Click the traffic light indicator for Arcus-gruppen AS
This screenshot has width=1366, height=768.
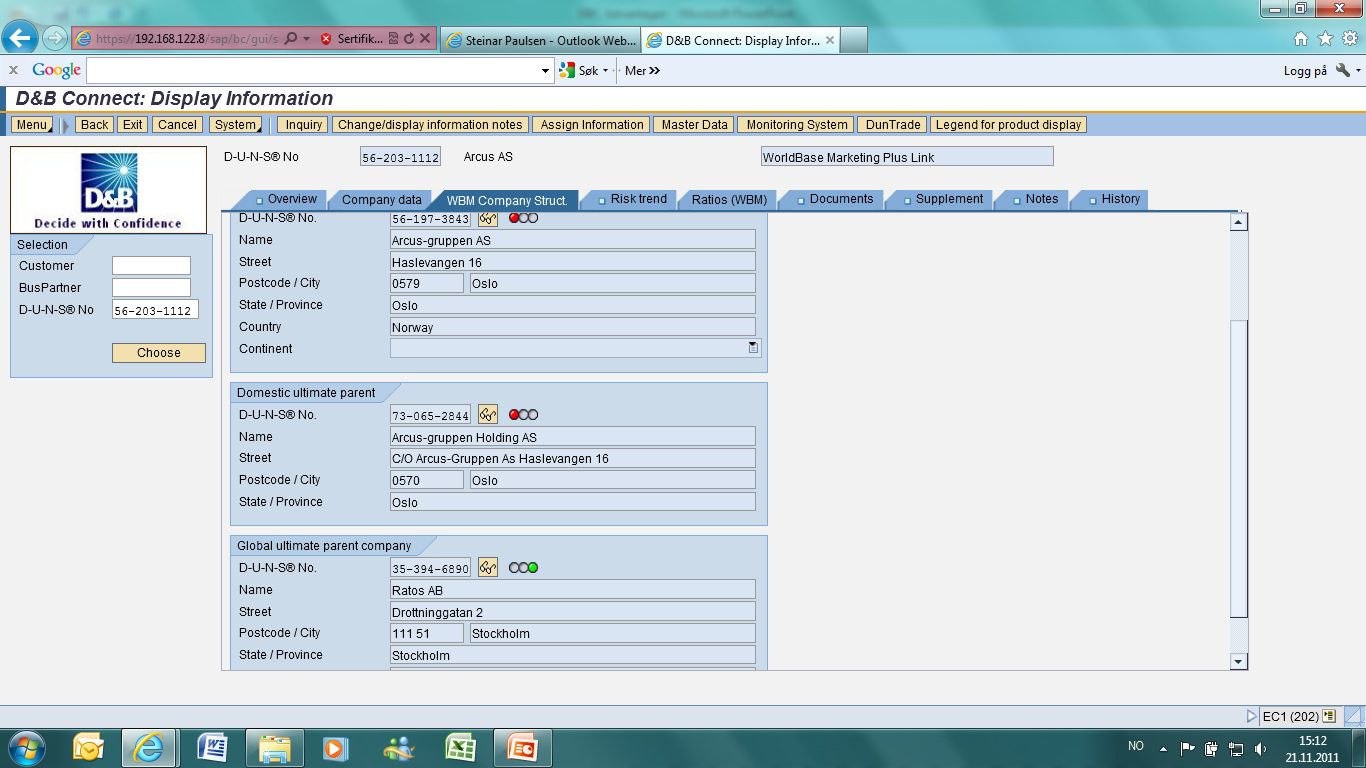523,218
